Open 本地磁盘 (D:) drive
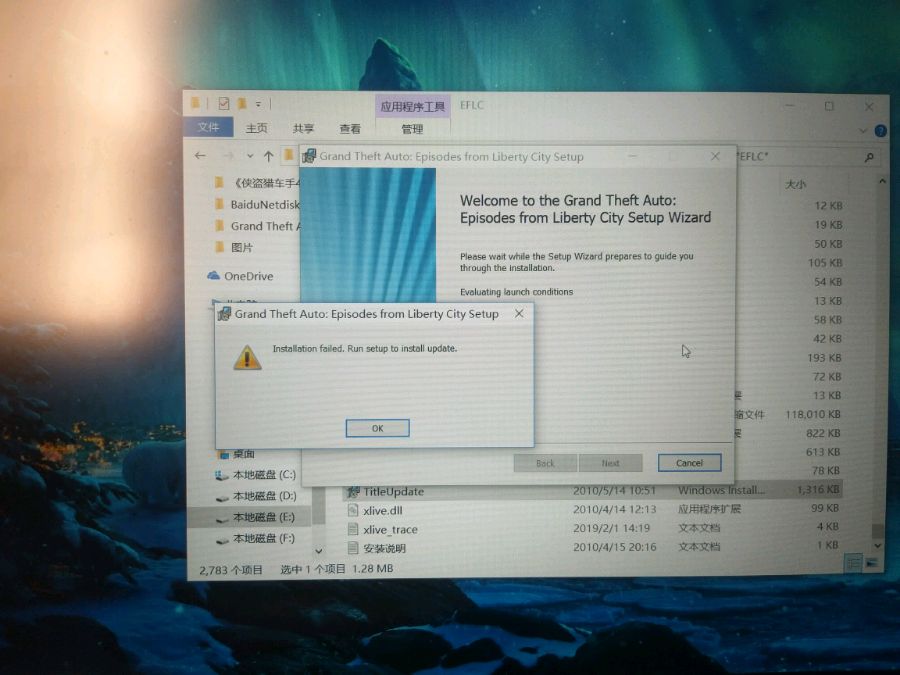 (264, 495)
